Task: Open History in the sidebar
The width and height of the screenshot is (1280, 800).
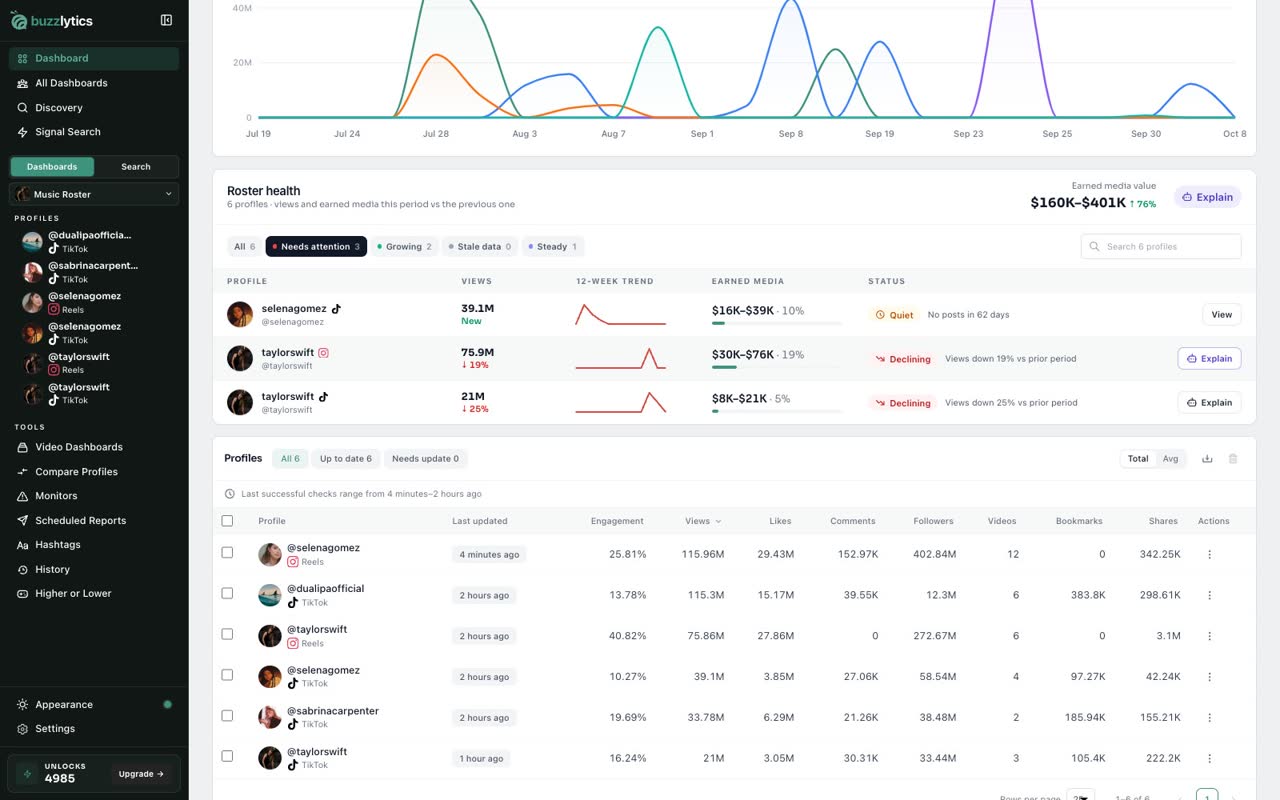Action: point(94,570)
